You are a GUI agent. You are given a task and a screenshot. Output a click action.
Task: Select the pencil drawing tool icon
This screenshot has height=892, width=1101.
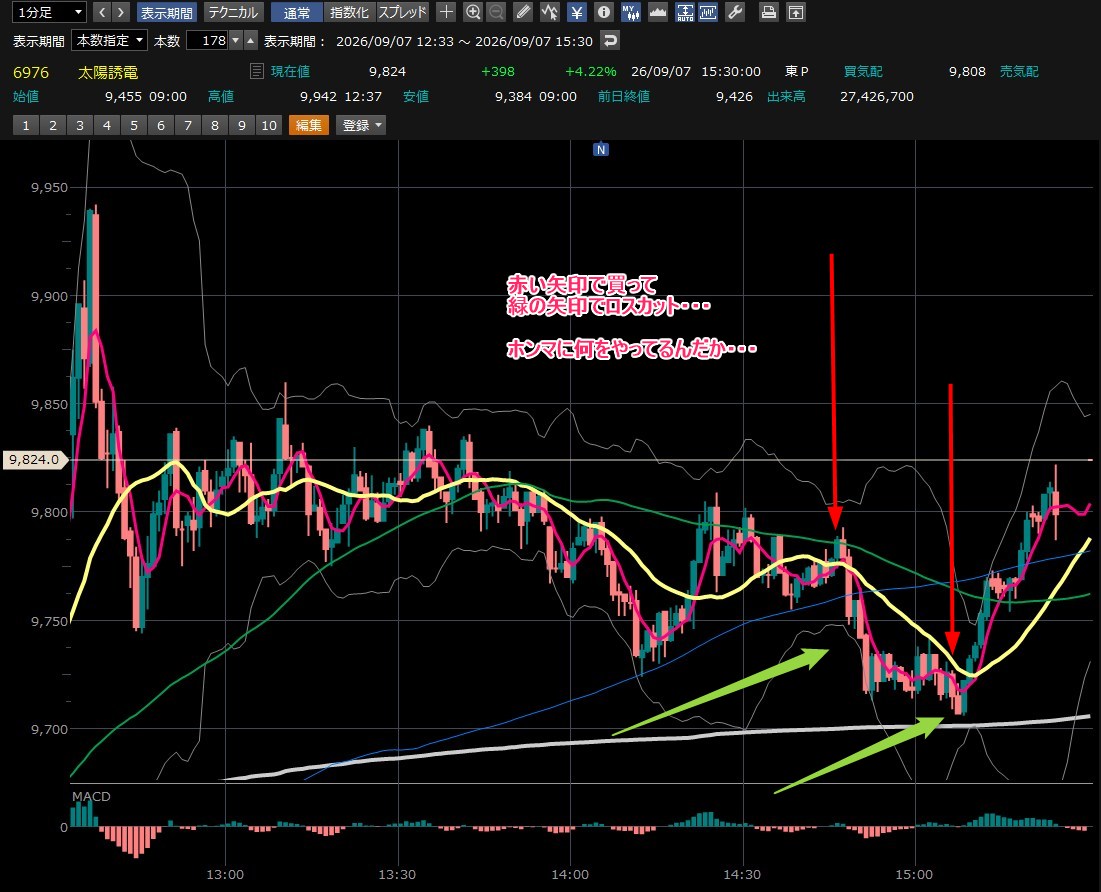523,12
